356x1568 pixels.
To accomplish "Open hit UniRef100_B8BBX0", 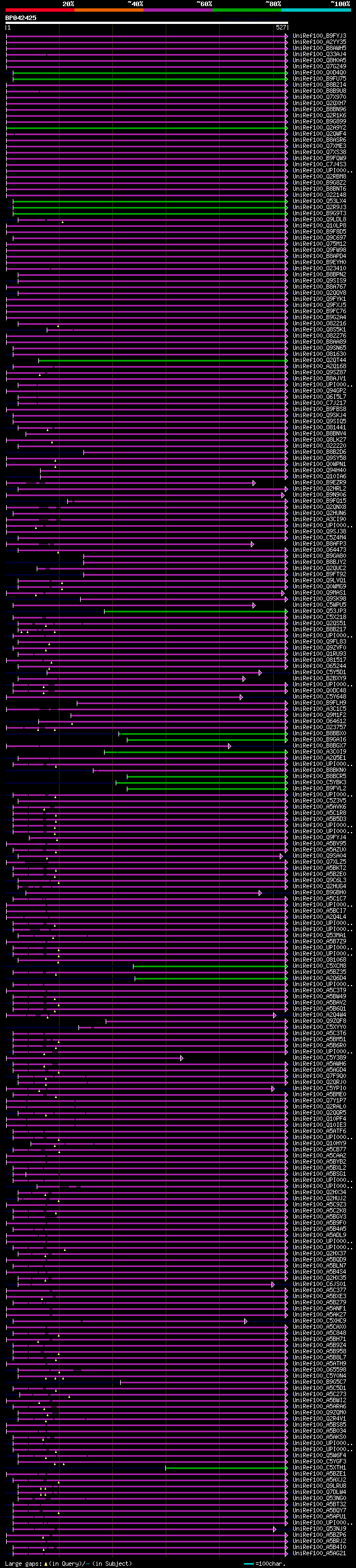I will (x=319, y=734).
